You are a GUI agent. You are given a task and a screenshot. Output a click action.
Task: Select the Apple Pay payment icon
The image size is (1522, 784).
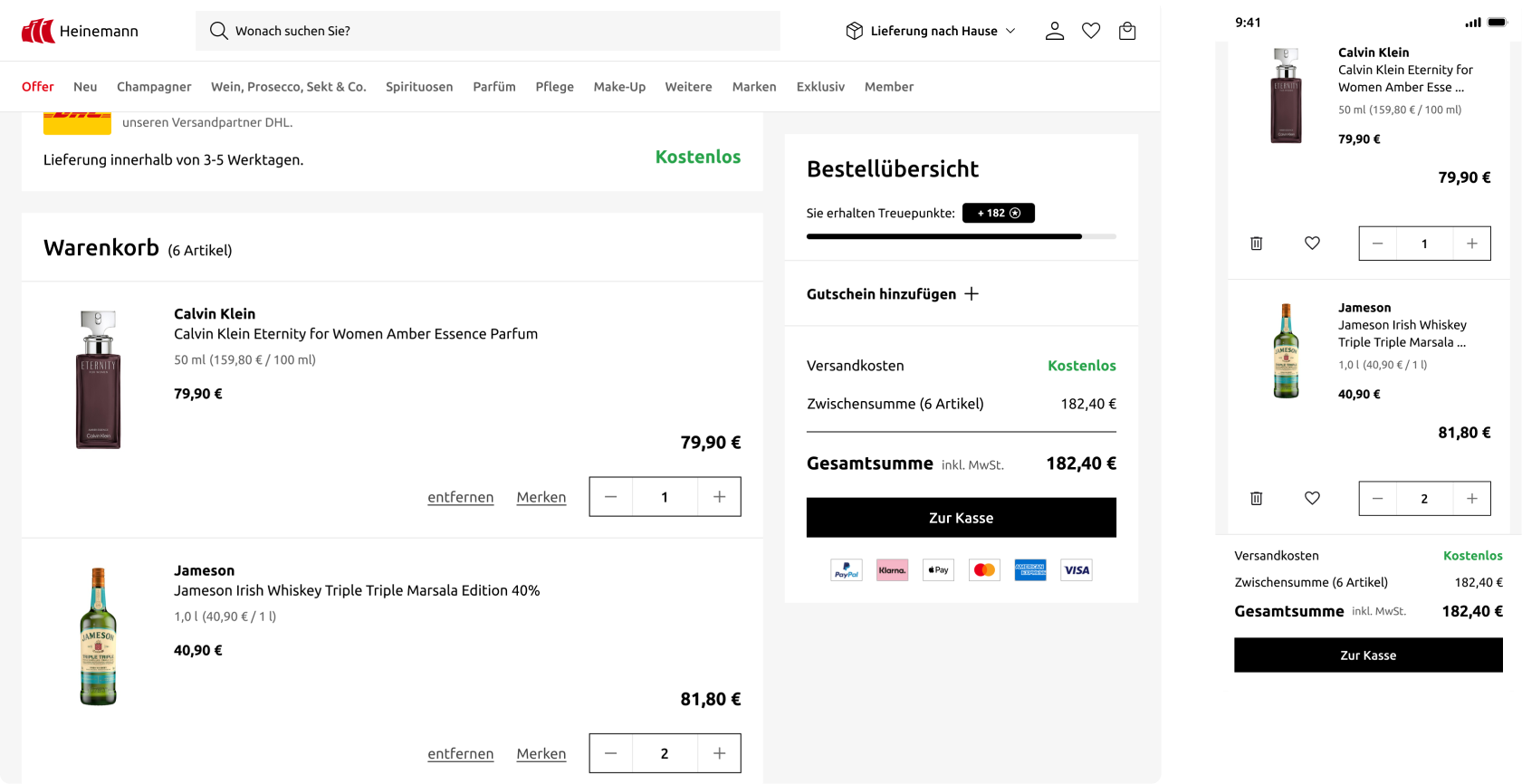(938, 570)
